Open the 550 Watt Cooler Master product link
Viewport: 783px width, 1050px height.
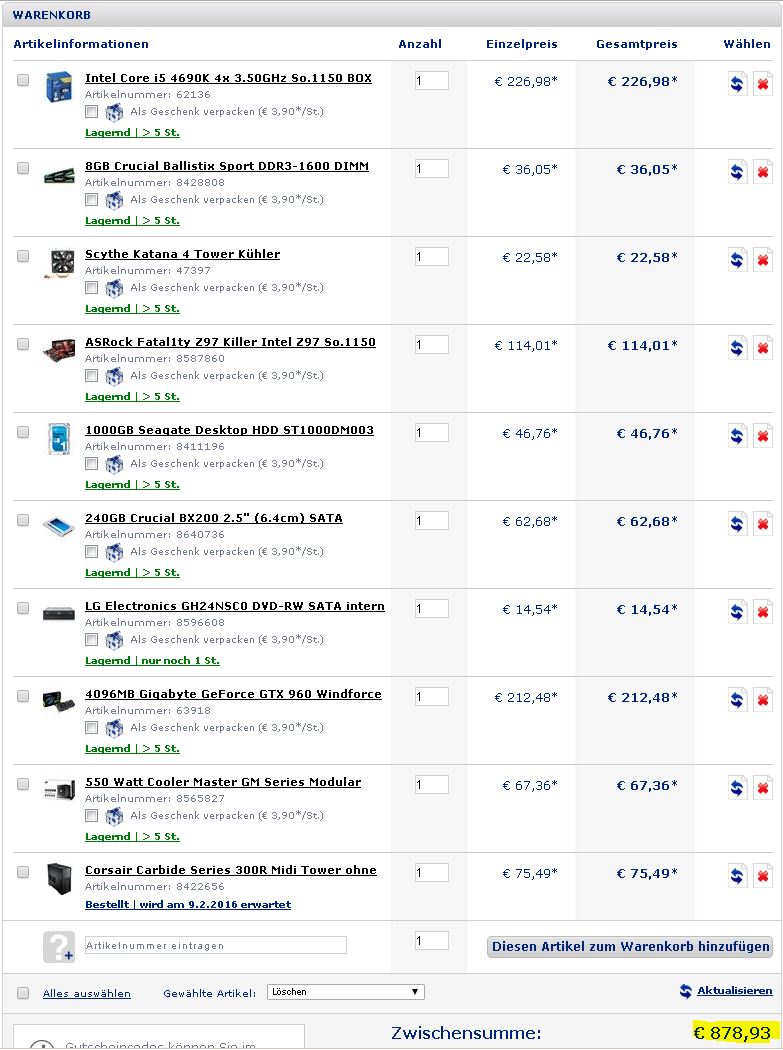pos(223,782)
